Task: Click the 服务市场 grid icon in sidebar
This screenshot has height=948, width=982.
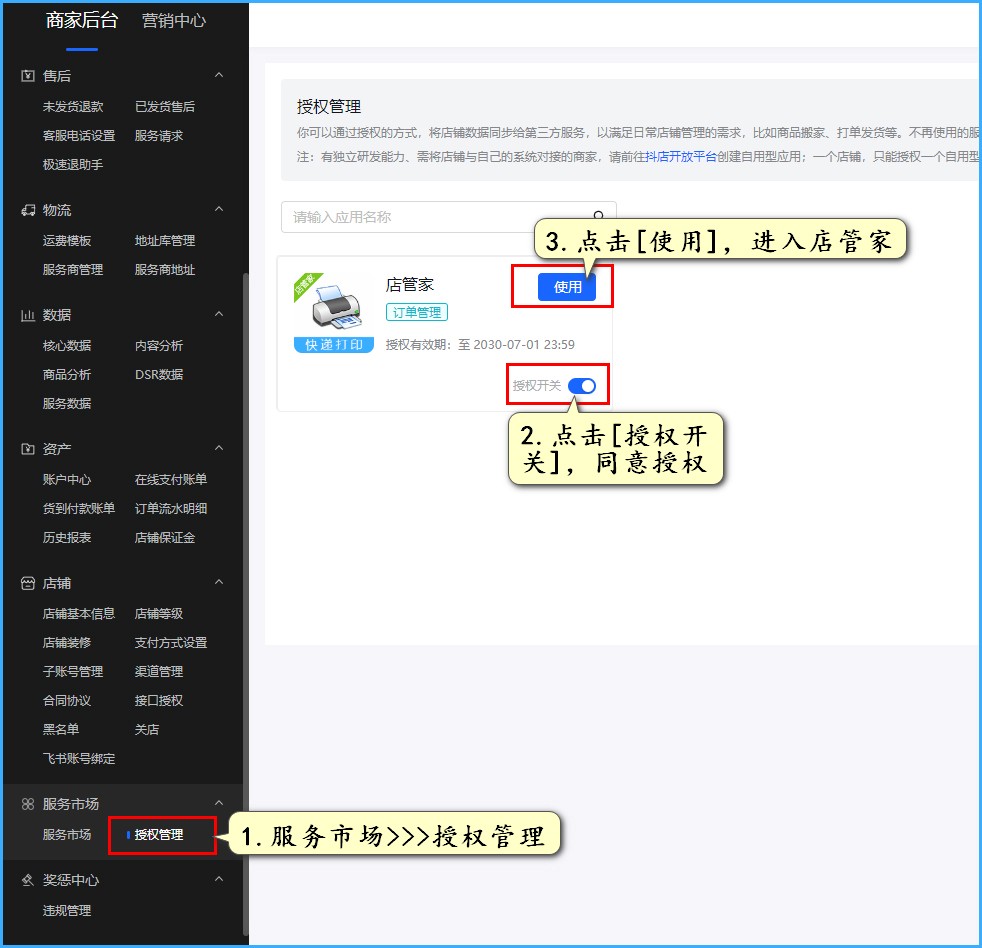Action: [x=28, y=804]
